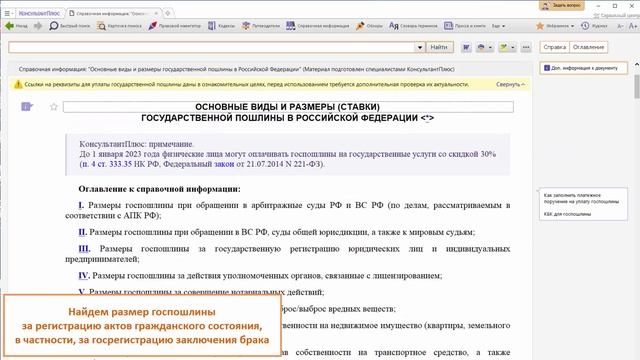Jump to section I of contents
This screenshot has height=360, width=640.
81,205
